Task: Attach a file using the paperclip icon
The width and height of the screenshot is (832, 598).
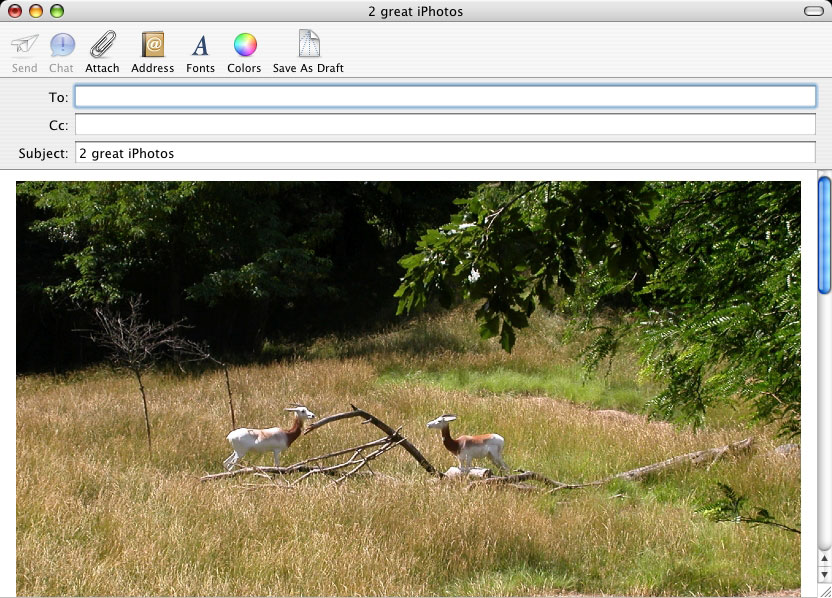Action: click(x=102, y=46)
